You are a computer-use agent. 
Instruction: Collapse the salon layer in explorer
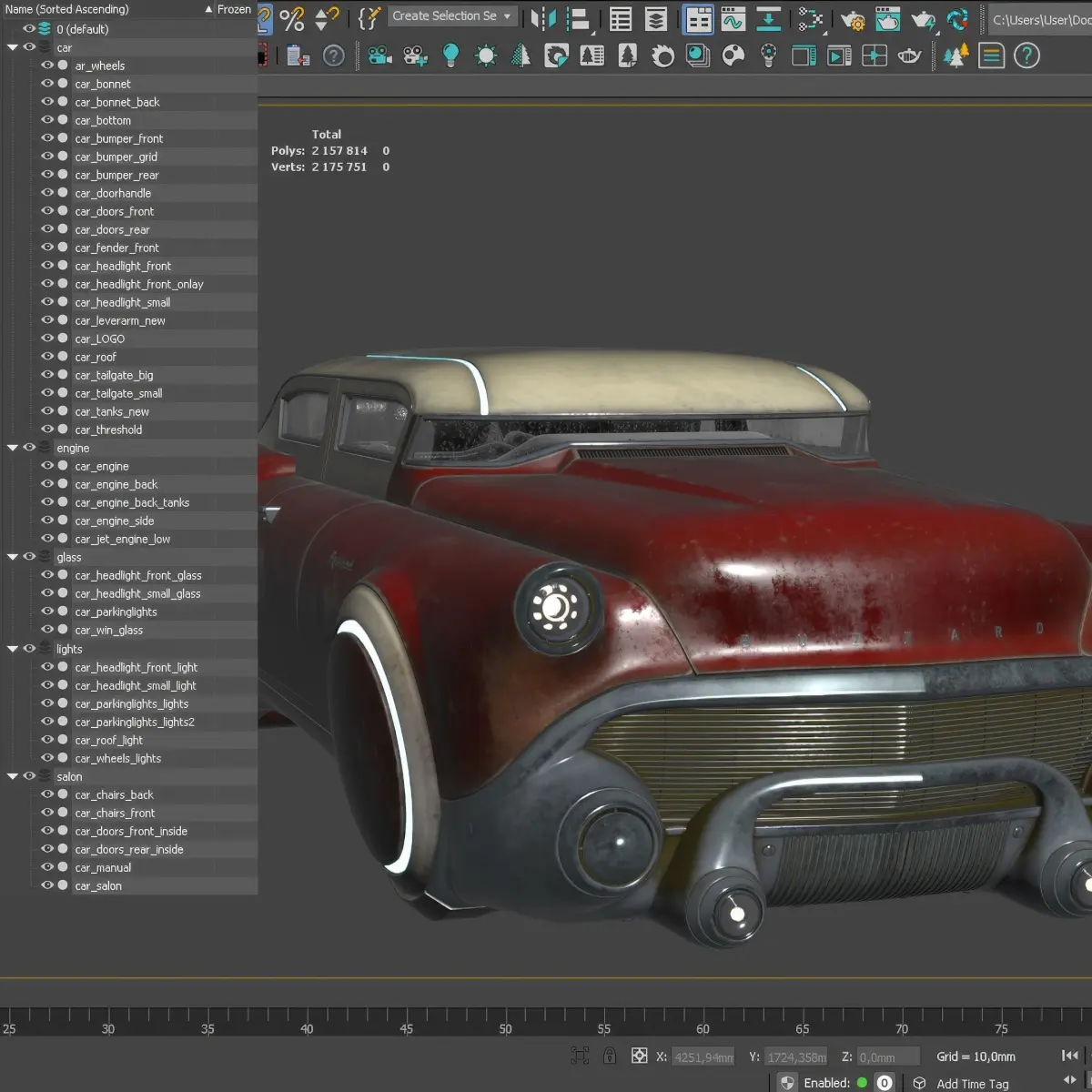click(13, 776)
